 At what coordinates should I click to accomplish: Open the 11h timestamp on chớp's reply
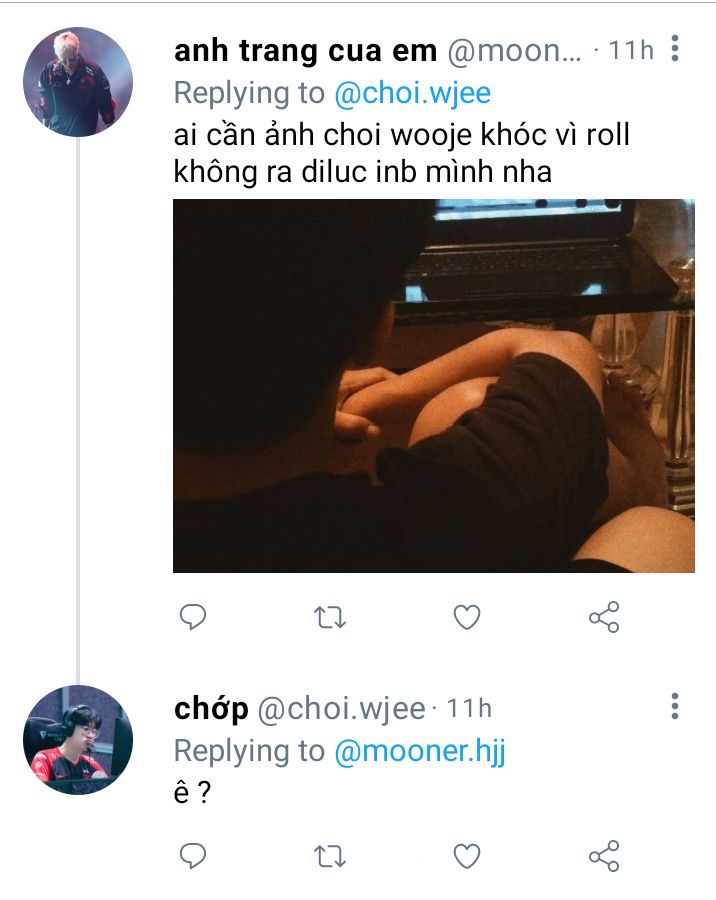469,708
